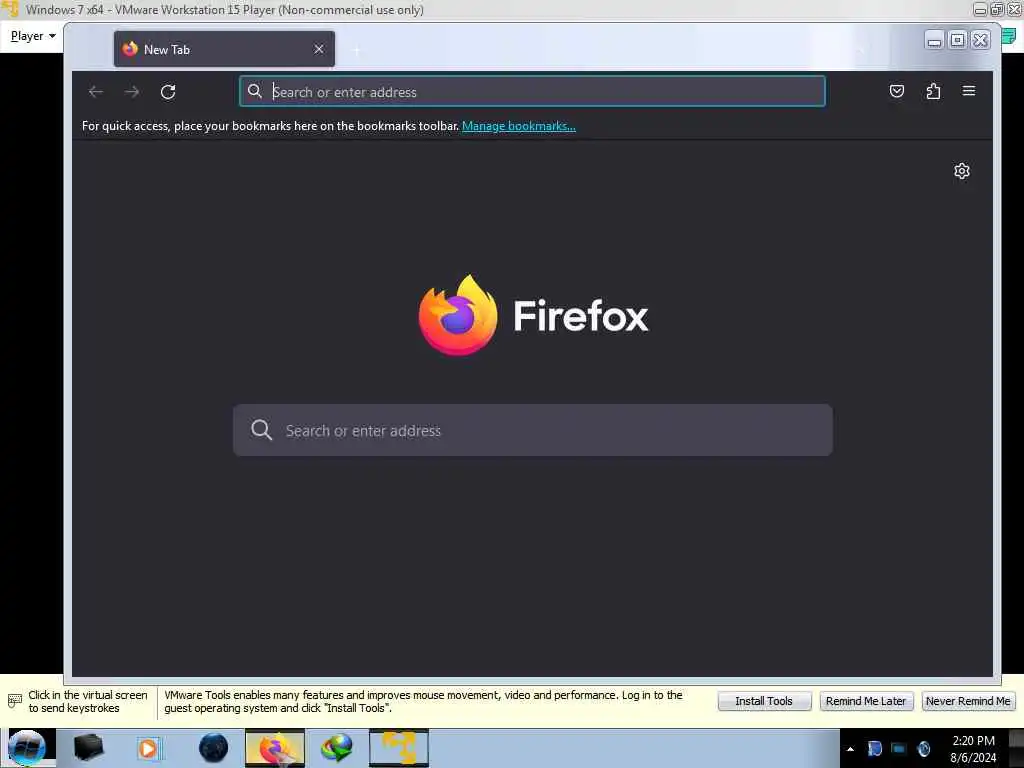The width and height of the screenshot is (1024, 768).
Task: Close the New Tab tab
Action: tap(319, 49)
